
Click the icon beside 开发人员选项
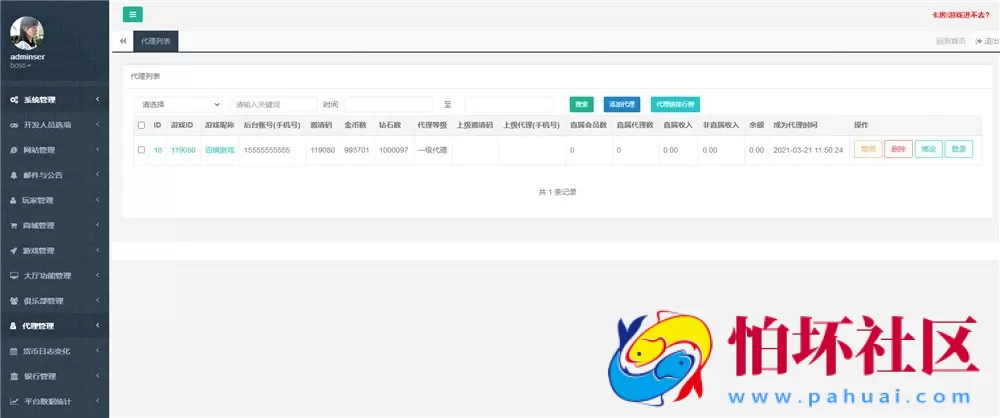pyautogui.click(x=14, y=125)
